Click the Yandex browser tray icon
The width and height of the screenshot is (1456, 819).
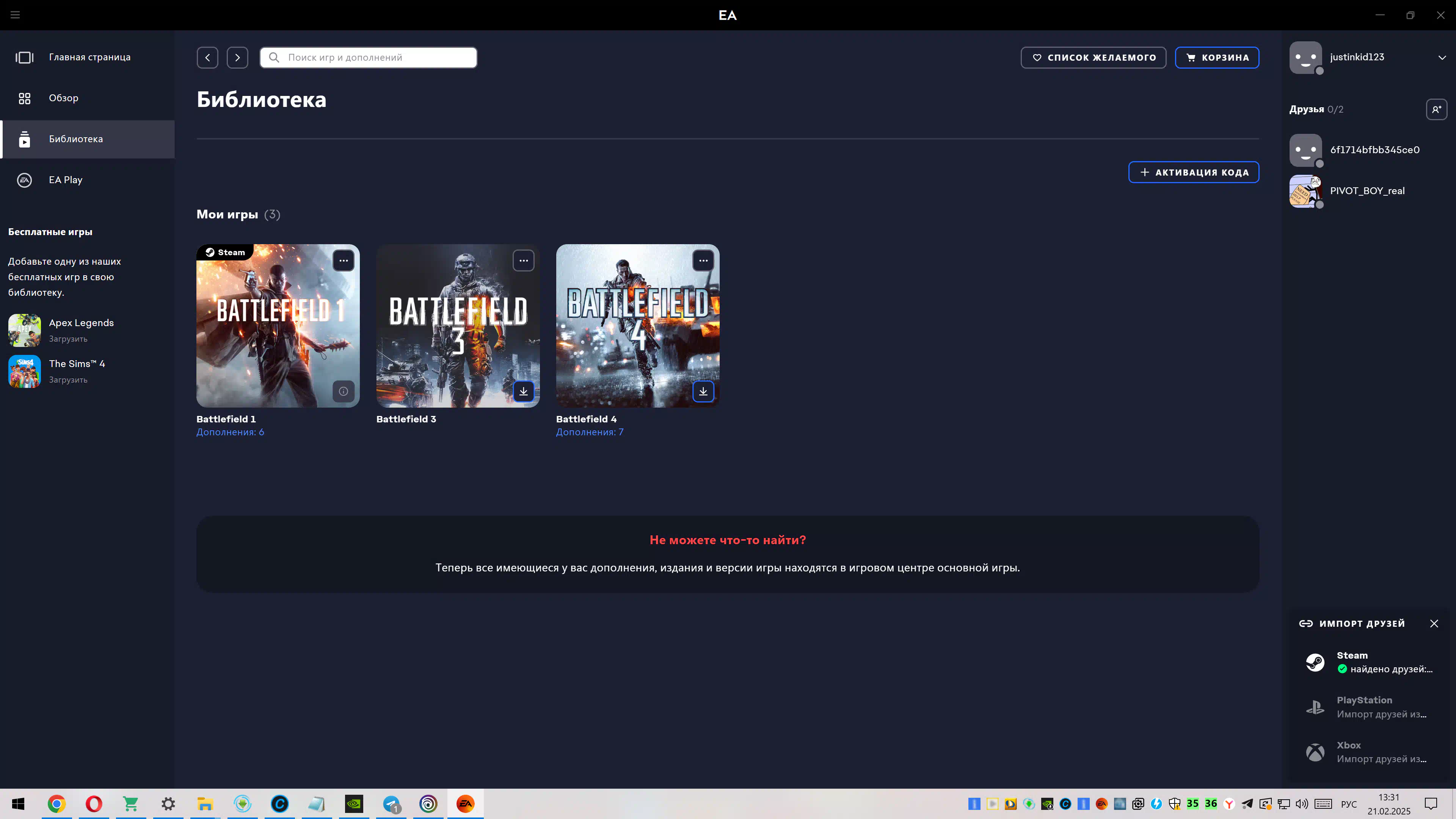point(1229,804)
